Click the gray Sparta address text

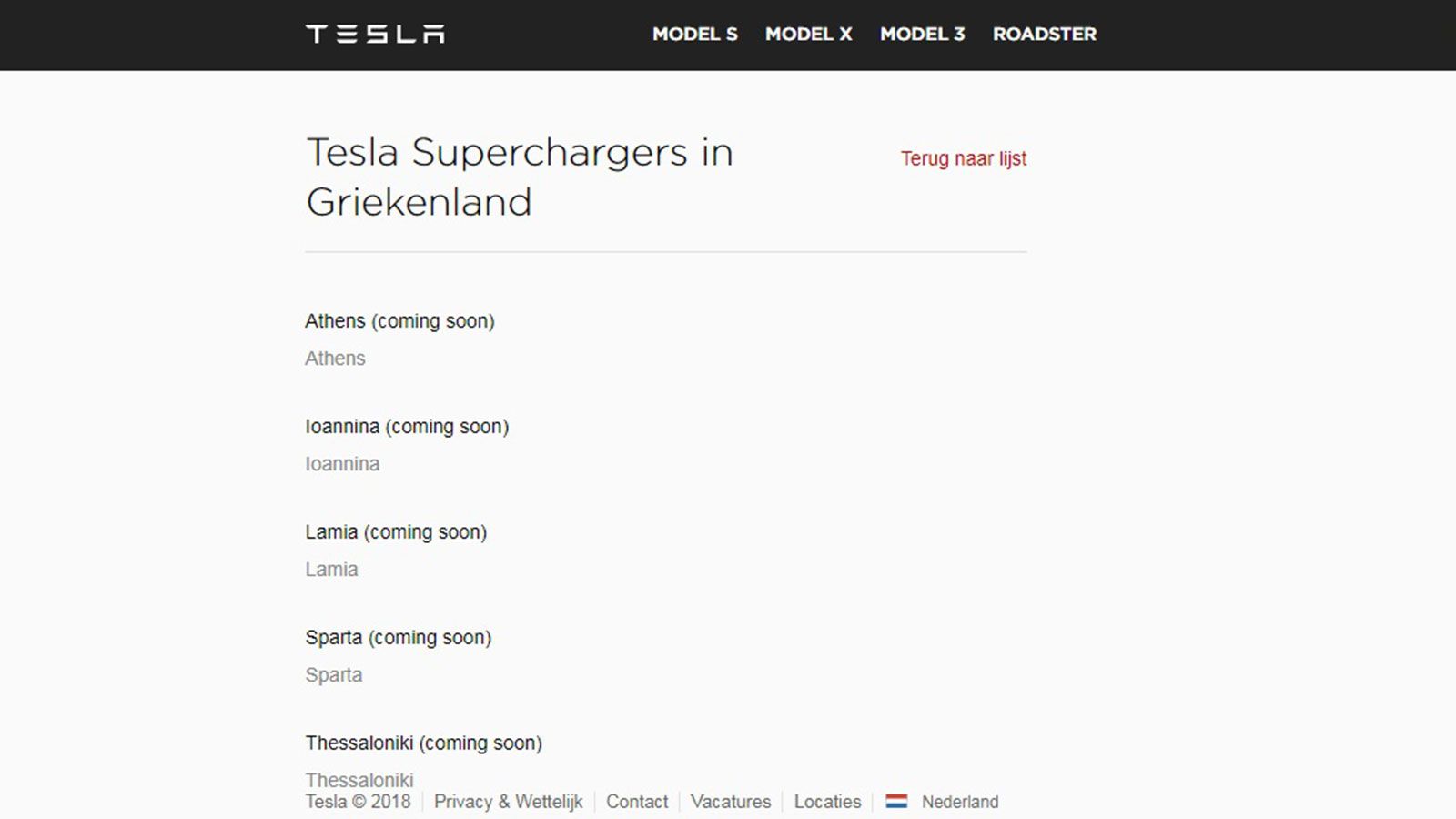(333, 675)
